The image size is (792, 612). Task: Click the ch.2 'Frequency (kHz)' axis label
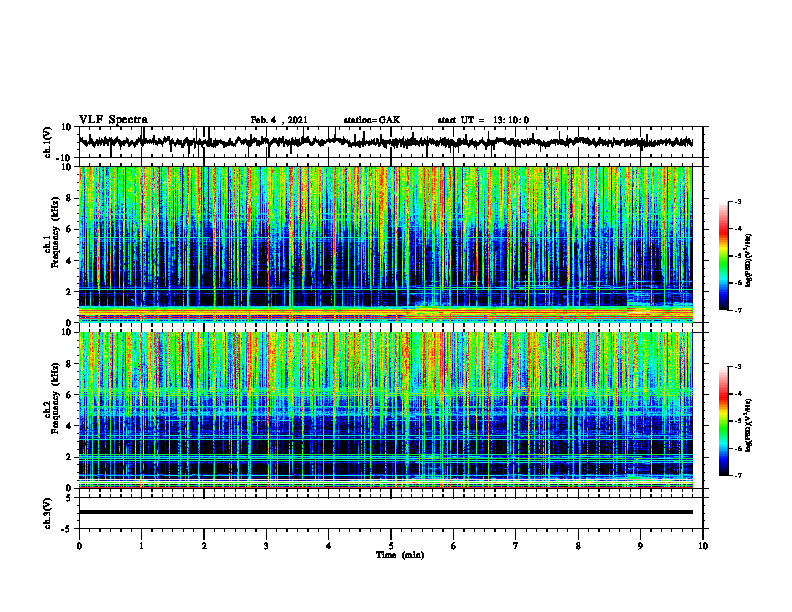(55, 398)
